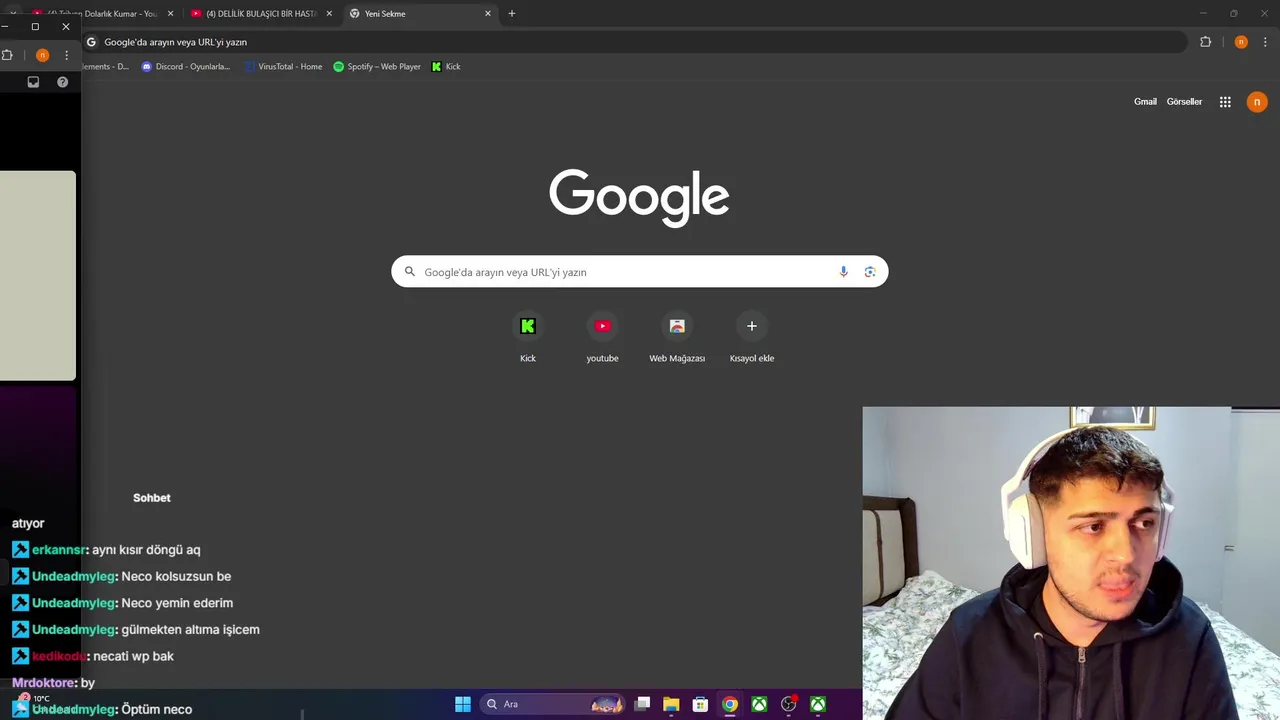Viewport: 1280px width, 720px height.
Task: Close the Yeni Sekme tab
Action: click(x=488, y=14)
